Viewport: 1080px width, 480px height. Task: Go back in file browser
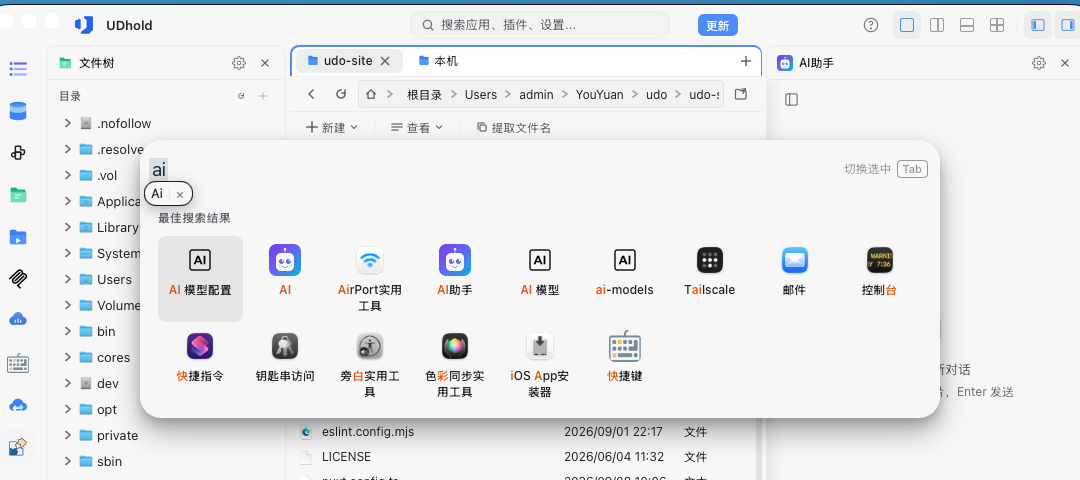point(311,94)
